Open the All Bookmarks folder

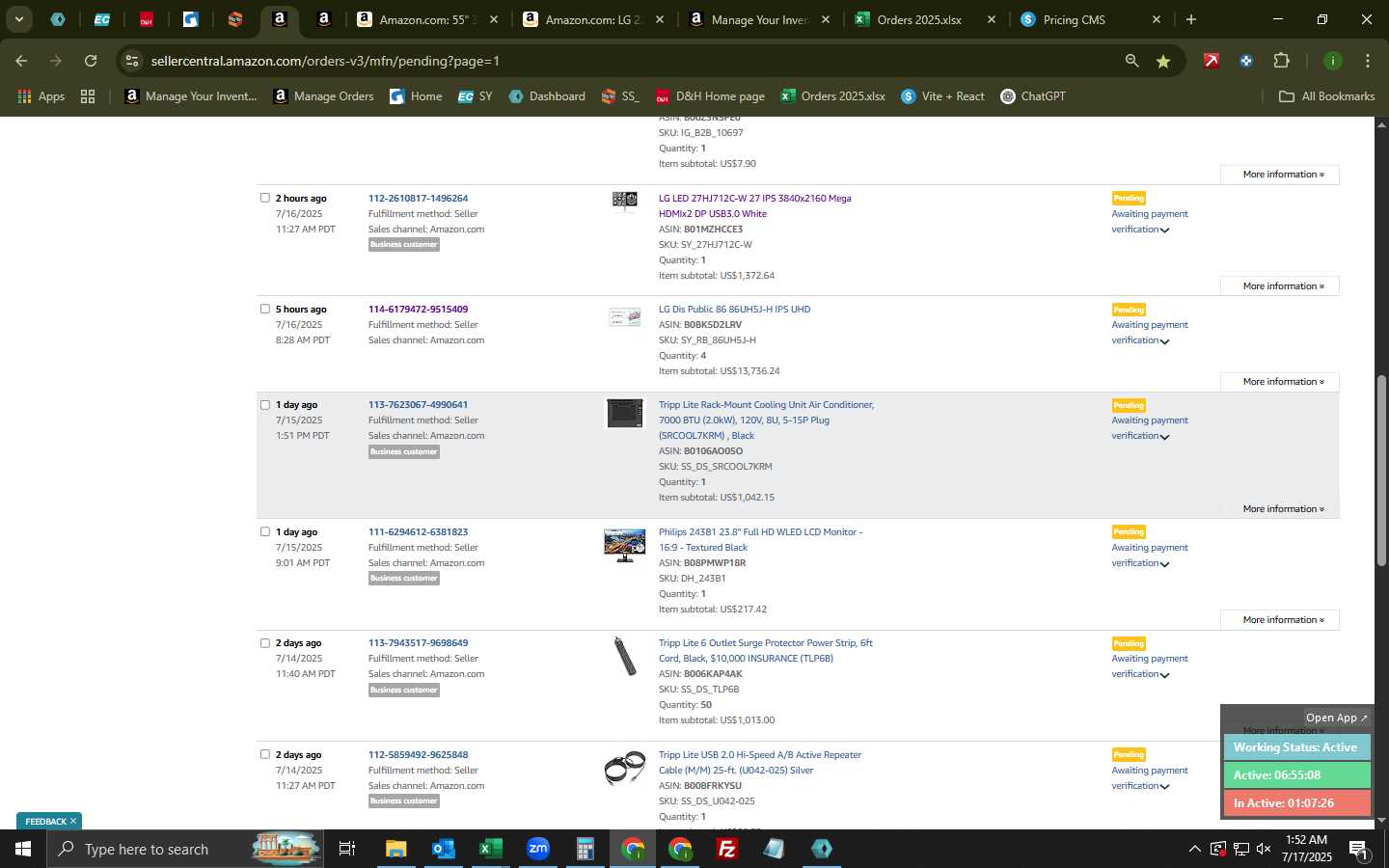1326,96
